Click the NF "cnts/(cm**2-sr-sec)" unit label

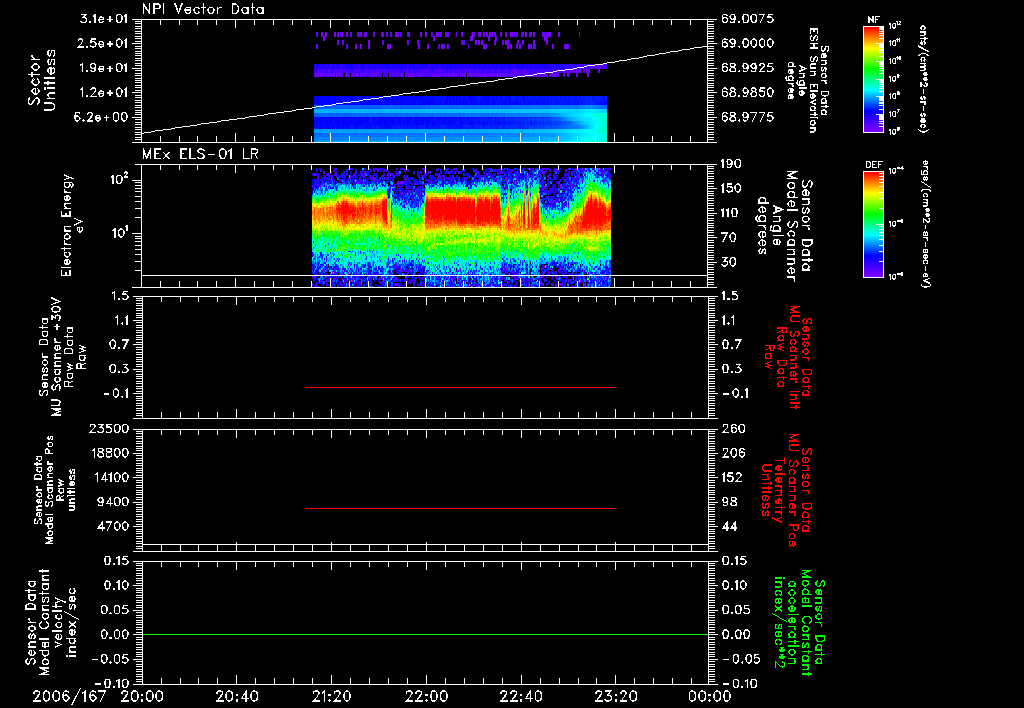(x=923, y=79)
